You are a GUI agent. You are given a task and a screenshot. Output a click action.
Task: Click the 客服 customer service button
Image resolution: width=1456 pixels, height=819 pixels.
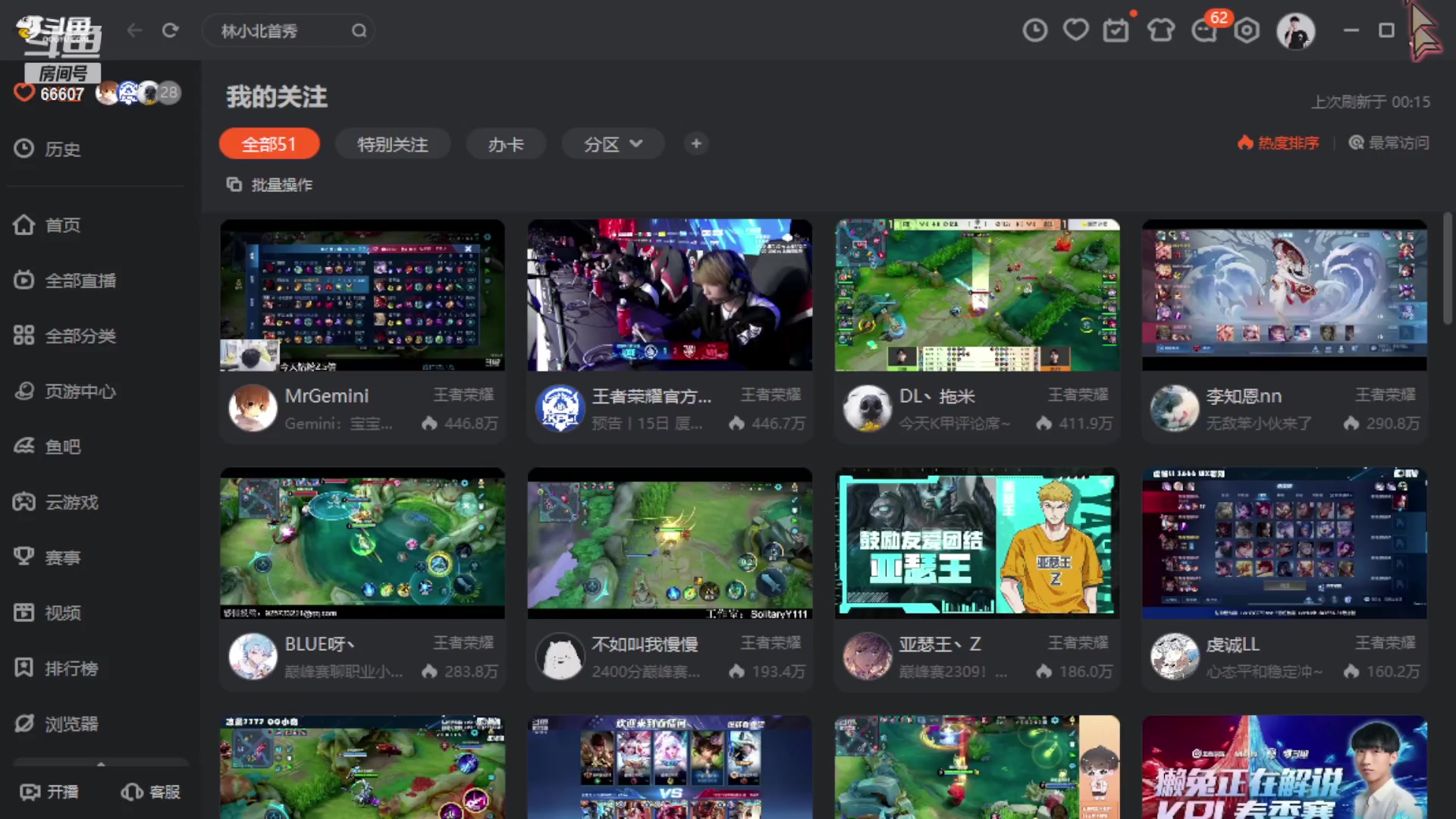tap(151, 792)
